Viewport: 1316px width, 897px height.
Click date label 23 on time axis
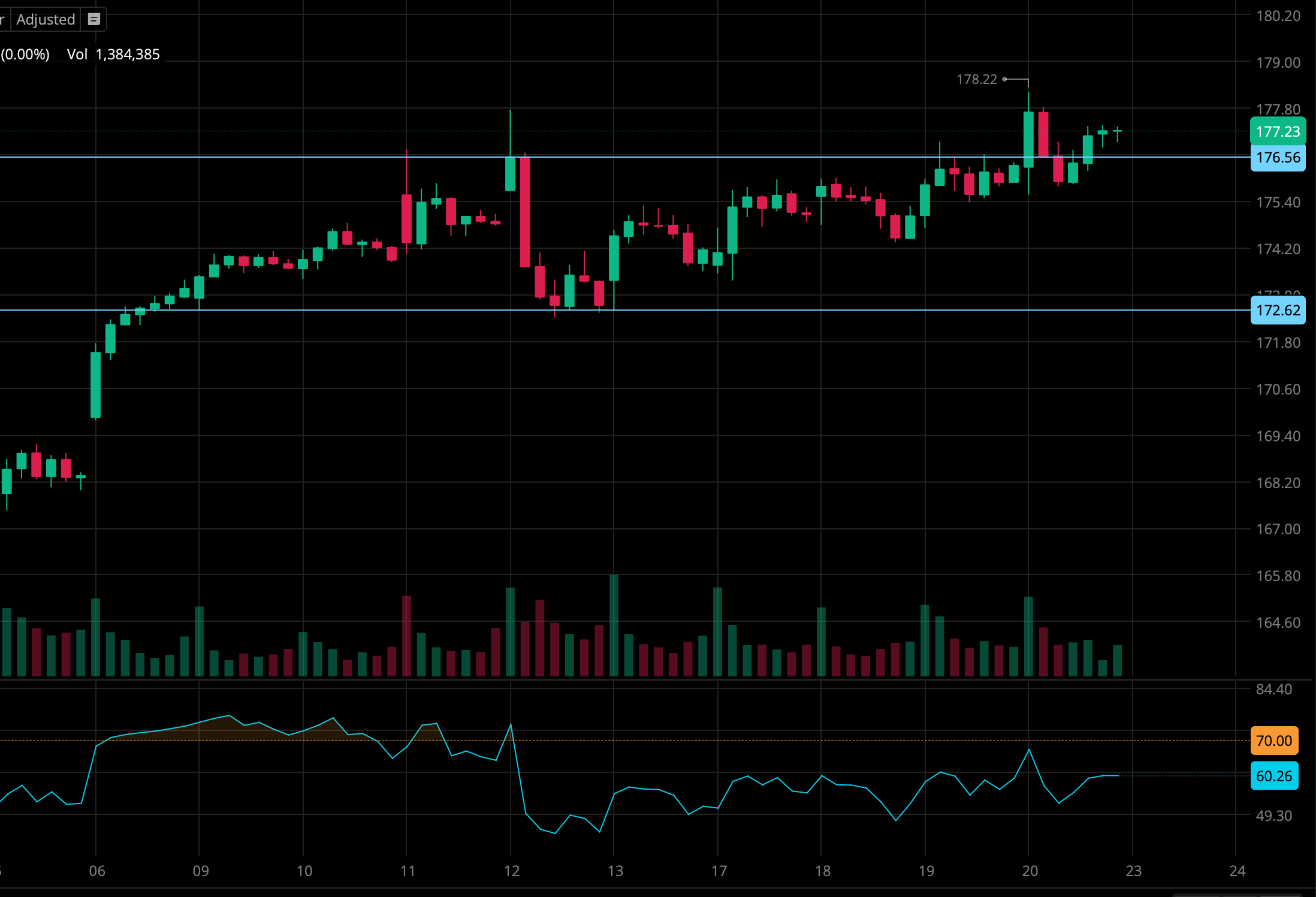tap(1133, 871)
